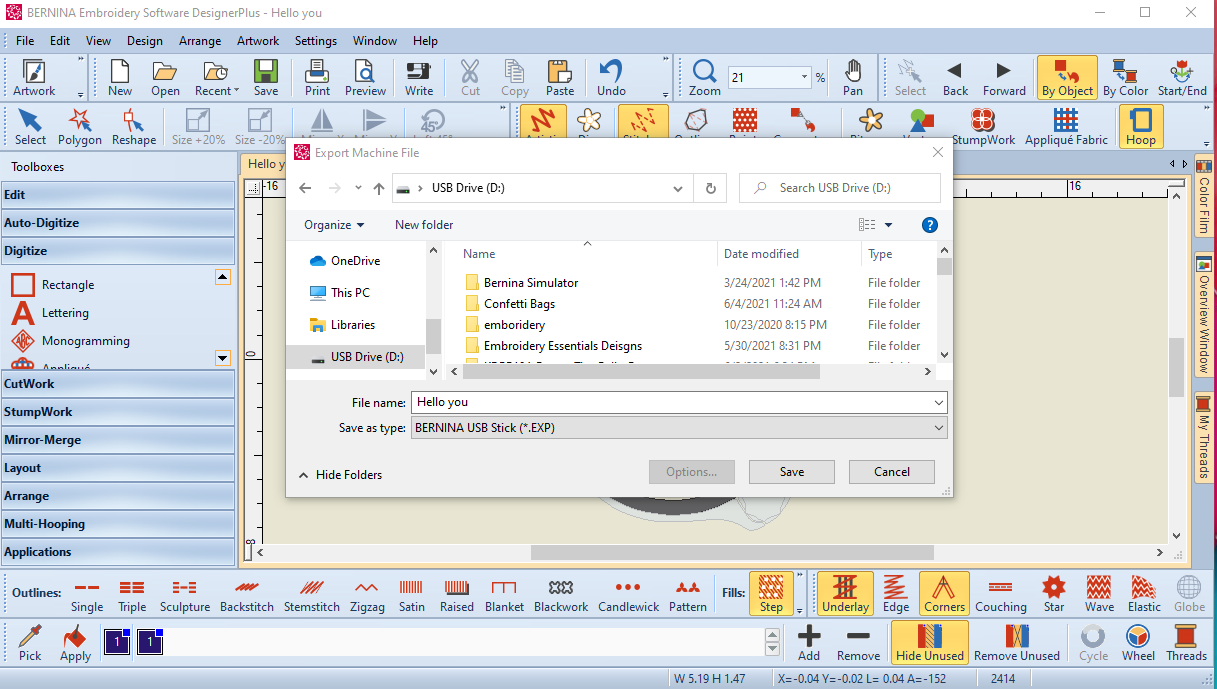Toggle Hide Unused colors
The image size is (1217, 689).
pos(930,643)
